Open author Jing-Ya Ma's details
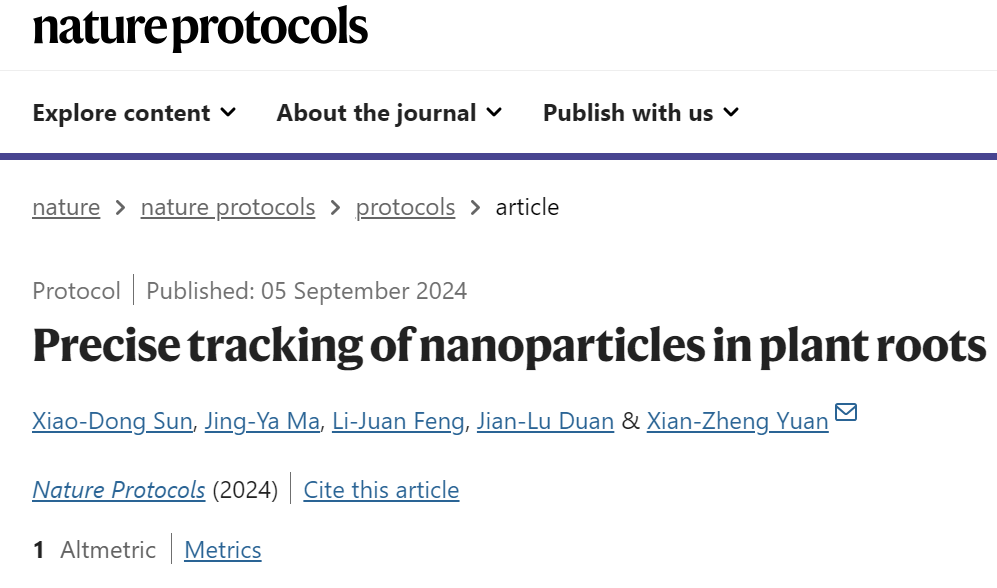 coord(262,421)
